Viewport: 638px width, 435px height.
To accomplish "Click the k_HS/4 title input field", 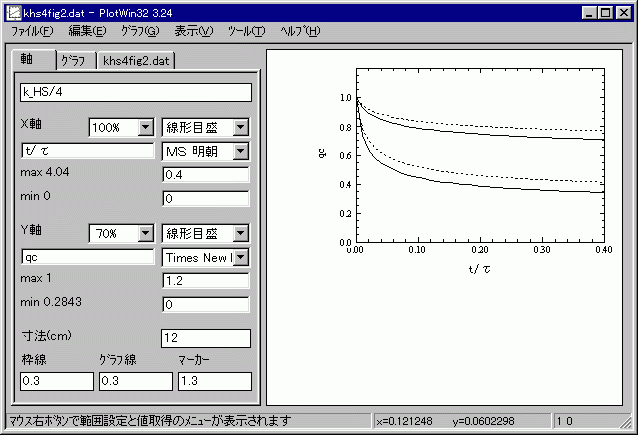I will pos(134,93).
